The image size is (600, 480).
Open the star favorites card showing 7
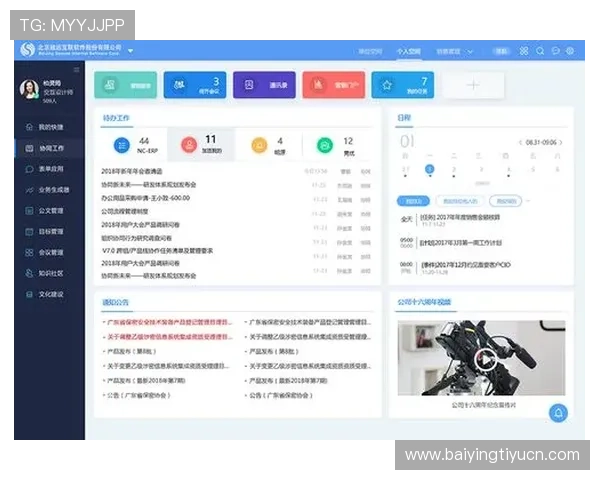[403, 85]
